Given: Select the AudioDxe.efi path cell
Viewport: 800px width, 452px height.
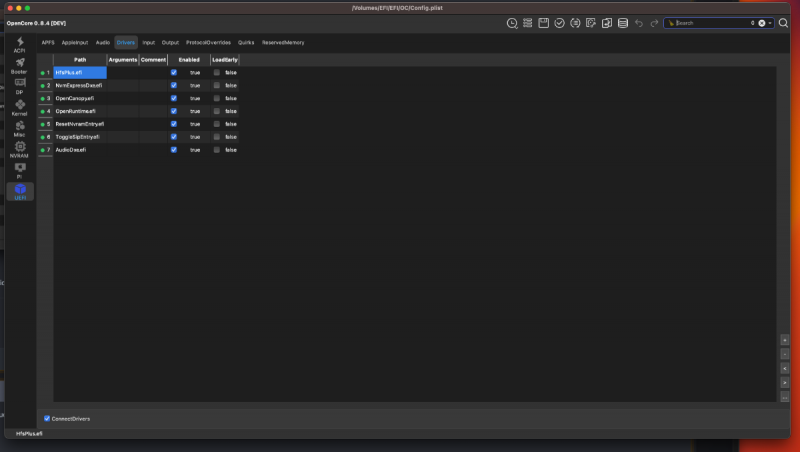Looking at the screenshot, I should (80, 149).
